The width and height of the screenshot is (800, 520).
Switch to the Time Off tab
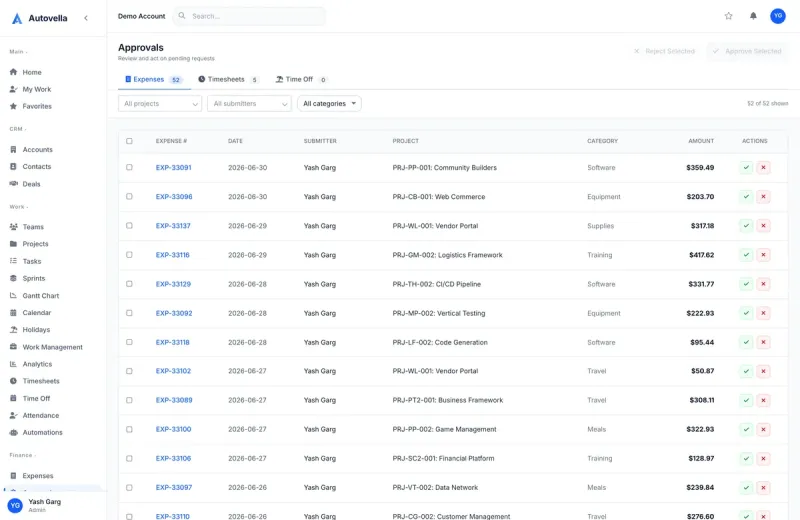click(x=301, y=80)
